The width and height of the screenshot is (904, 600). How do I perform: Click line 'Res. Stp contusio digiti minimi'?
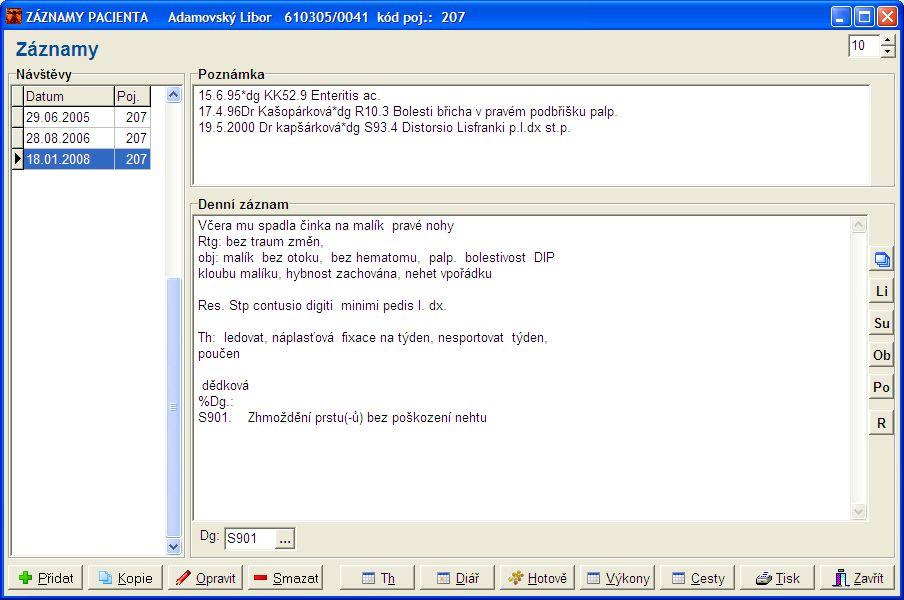click(x=322, y=306)
